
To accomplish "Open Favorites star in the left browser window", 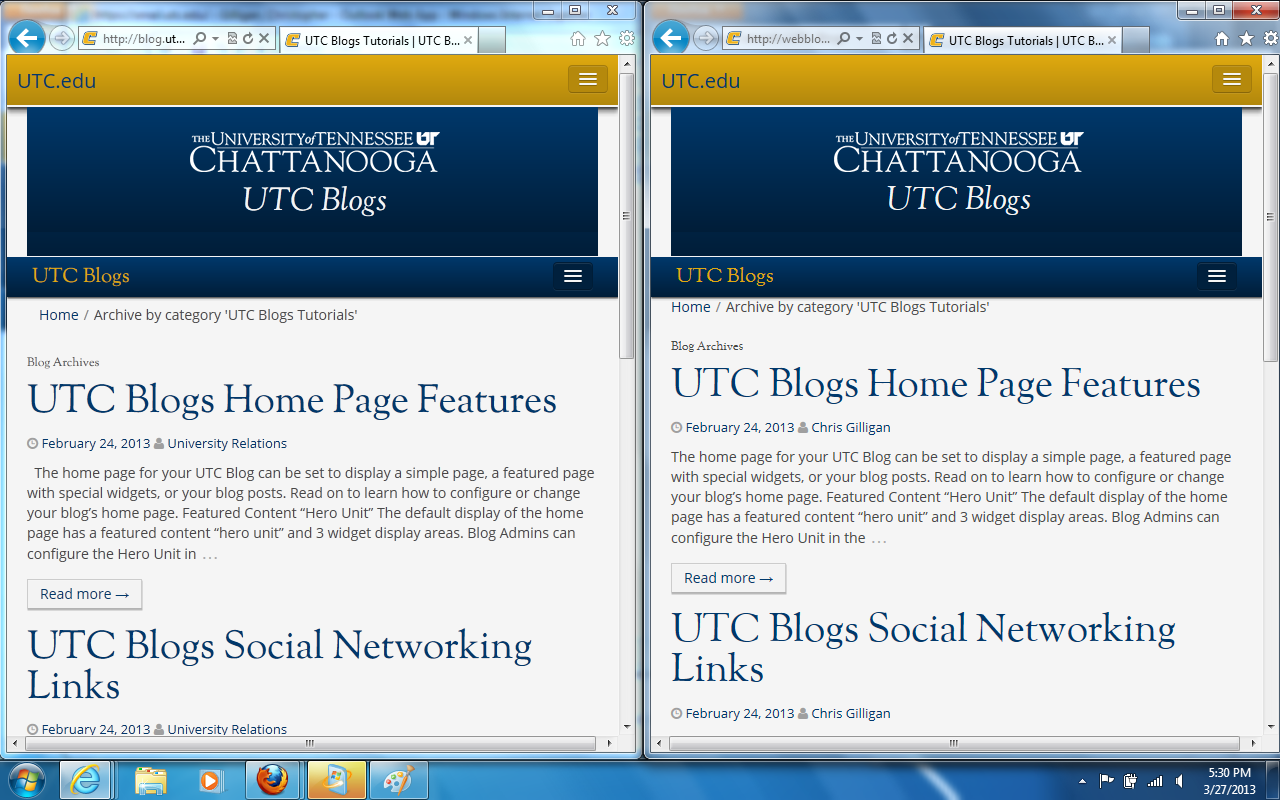I will (x=602, y=39).
